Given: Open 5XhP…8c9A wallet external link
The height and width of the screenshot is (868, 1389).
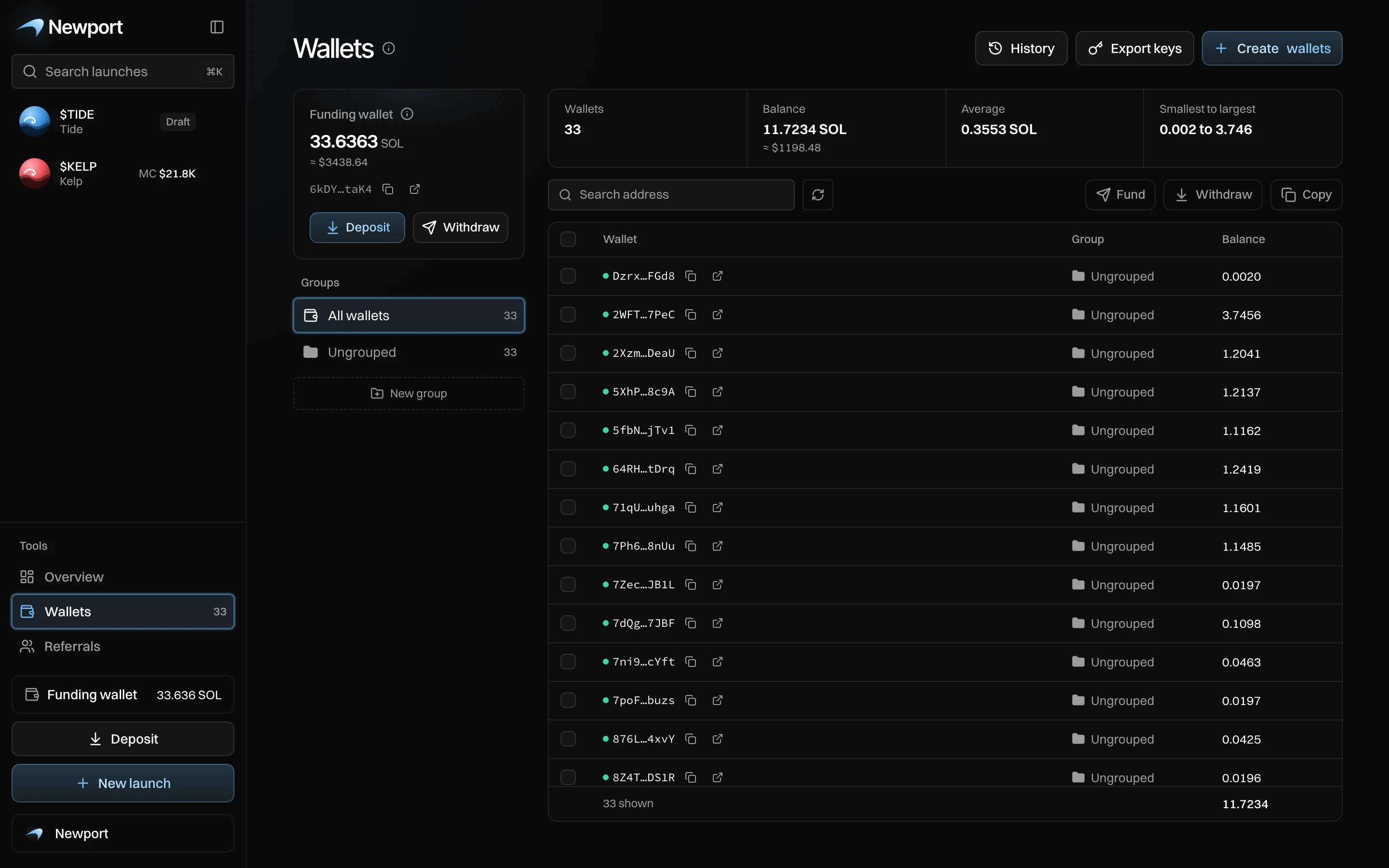Looking at the screenshot, I should (718, 392).
